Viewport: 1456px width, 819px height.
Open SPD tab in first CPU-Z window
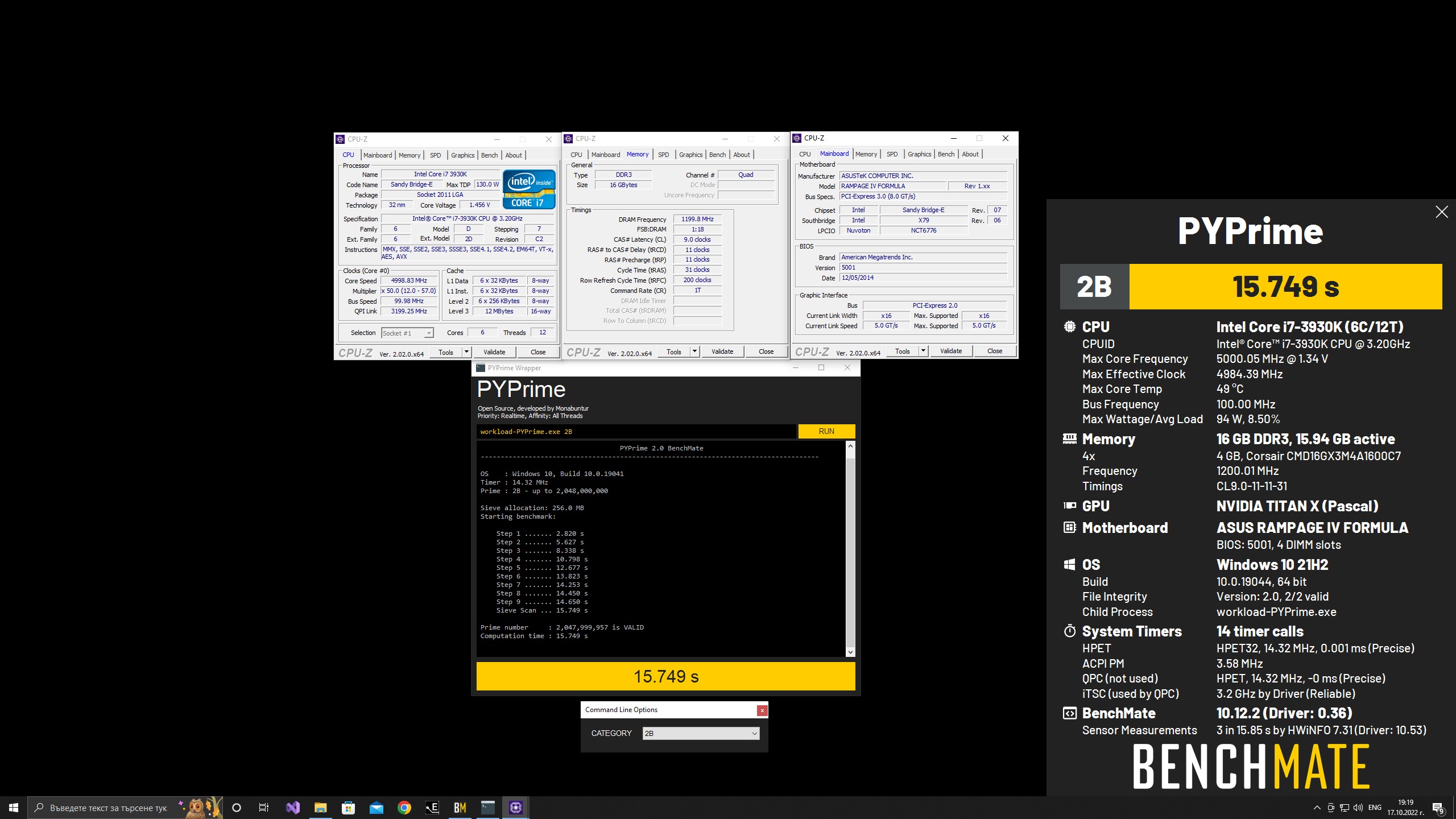point(436,155)
